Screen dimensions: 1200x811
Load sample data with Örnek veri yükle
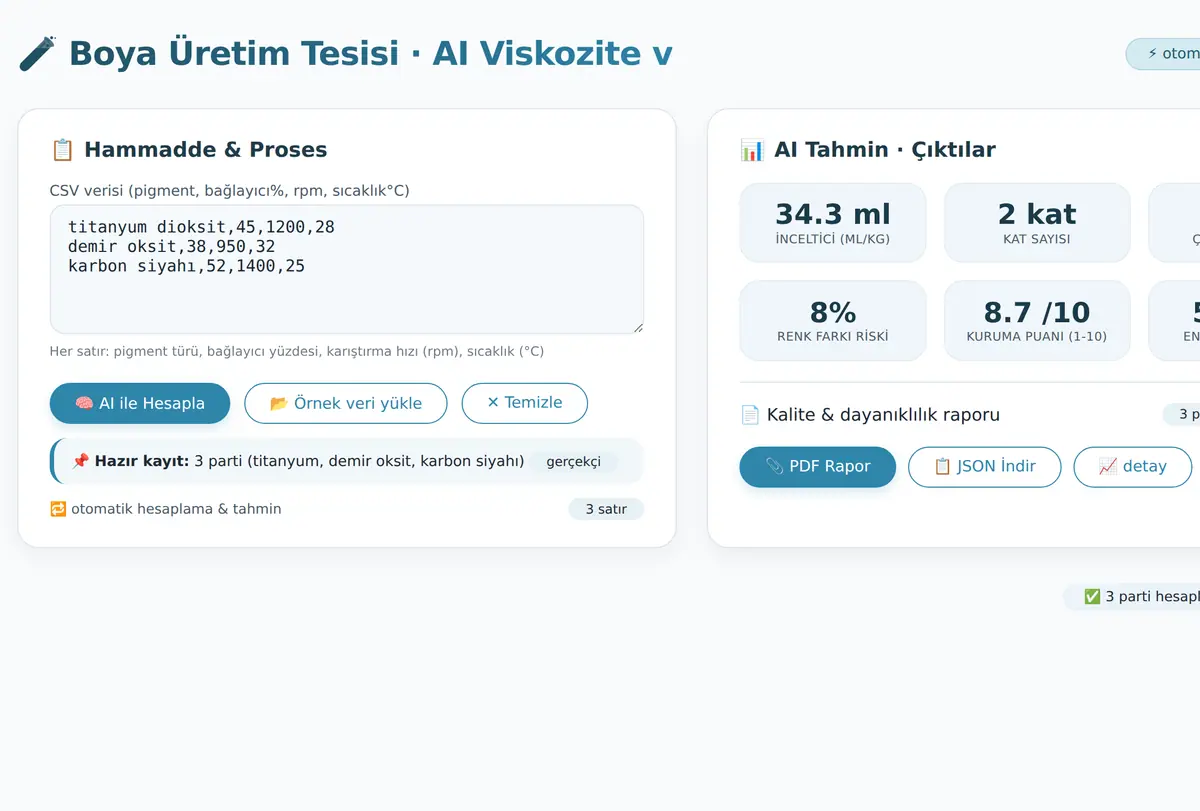346,403
